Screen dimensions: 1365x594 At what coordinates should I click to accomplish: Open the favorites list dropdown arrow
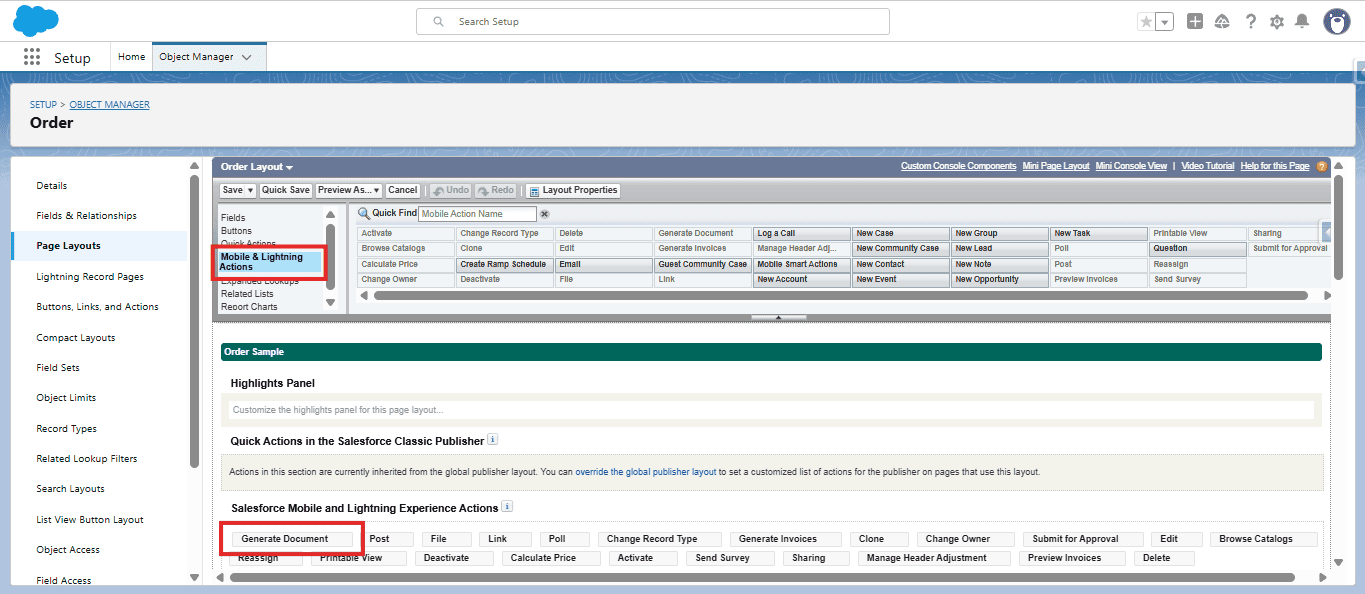[1164, 22]
